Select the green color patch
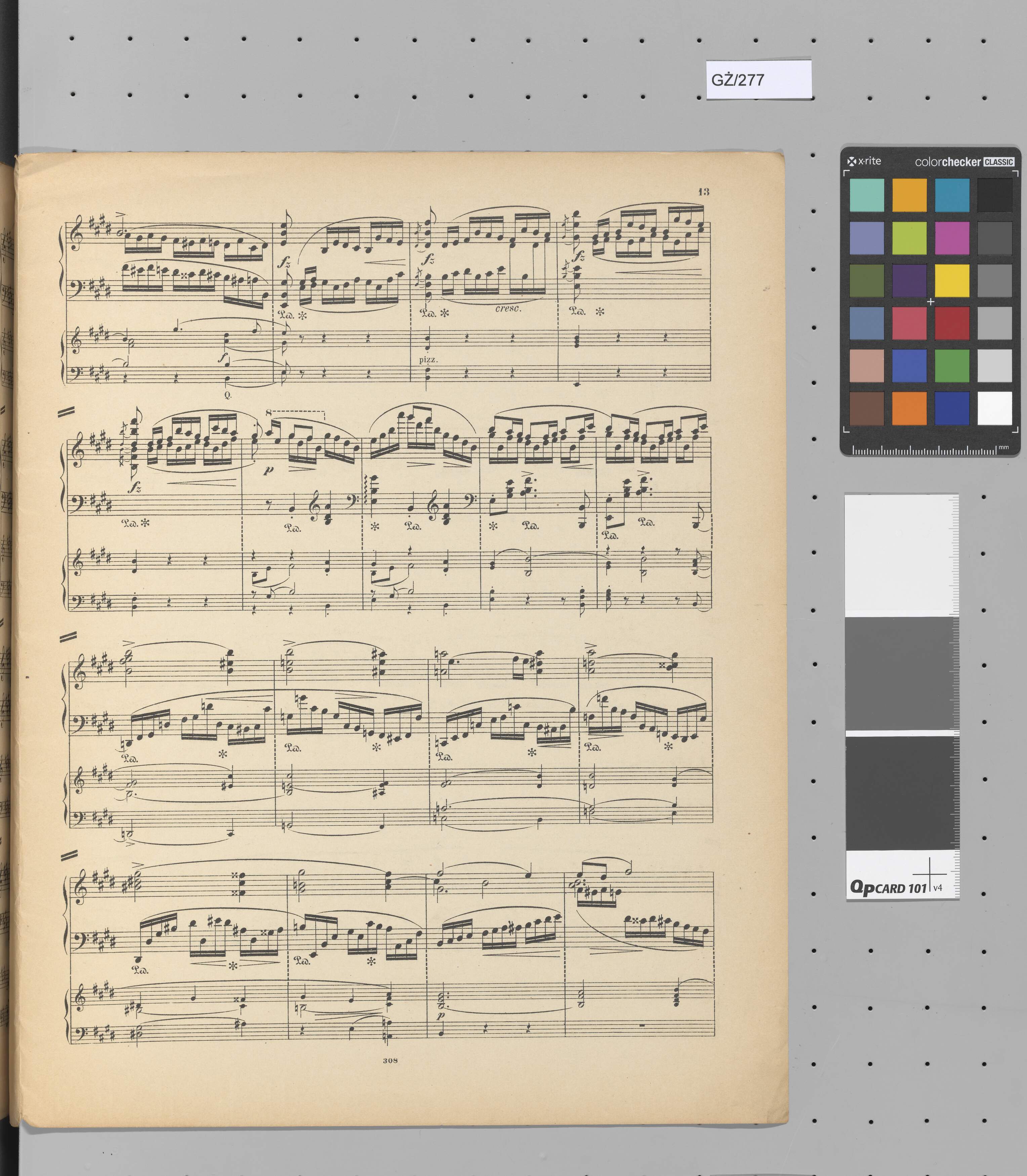 point(952,366)
